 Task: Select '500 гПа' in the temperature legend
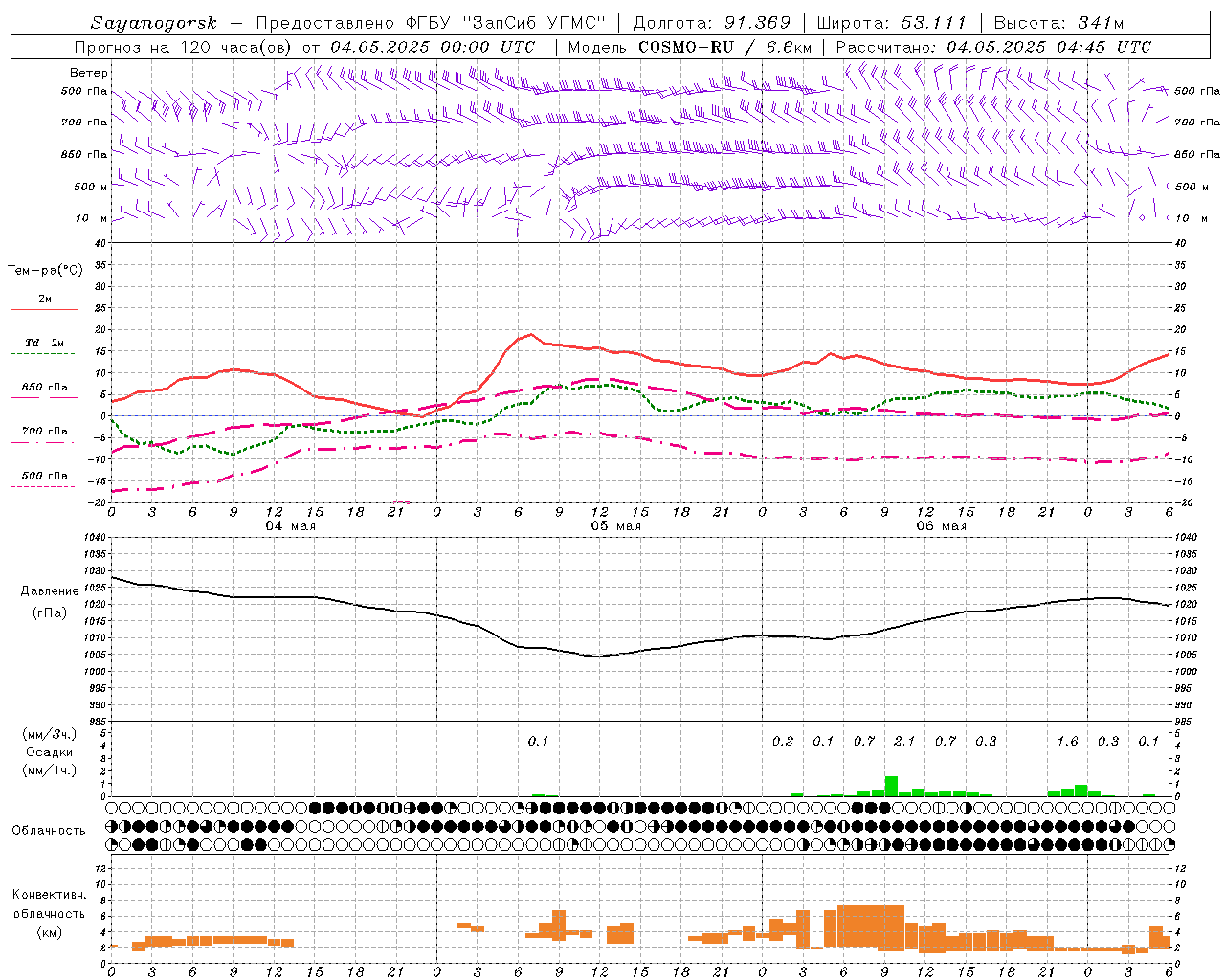pos(45,476)
